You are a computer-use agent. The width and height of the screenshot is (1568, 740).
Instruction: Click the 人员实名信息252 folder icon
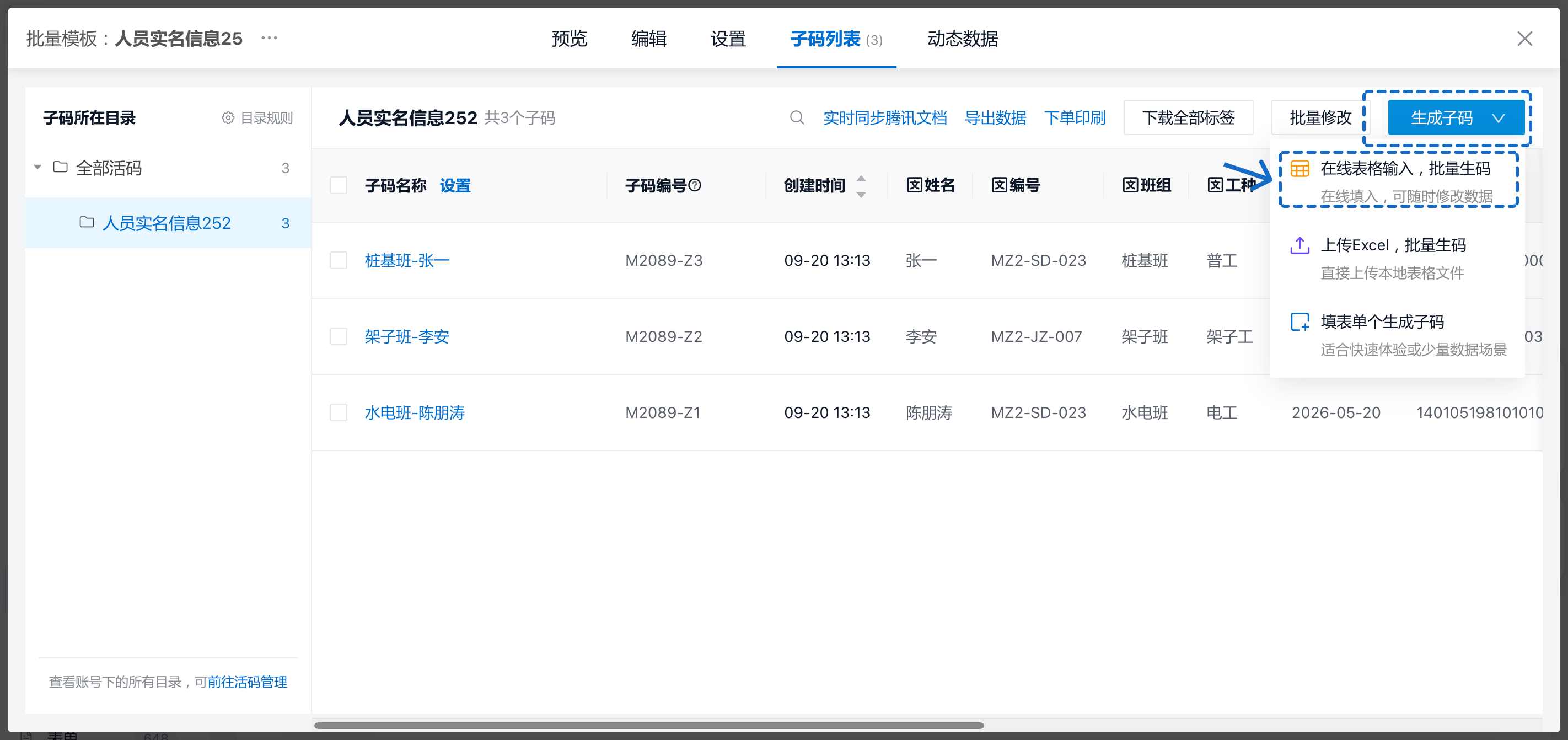click(x=87, y=222)
